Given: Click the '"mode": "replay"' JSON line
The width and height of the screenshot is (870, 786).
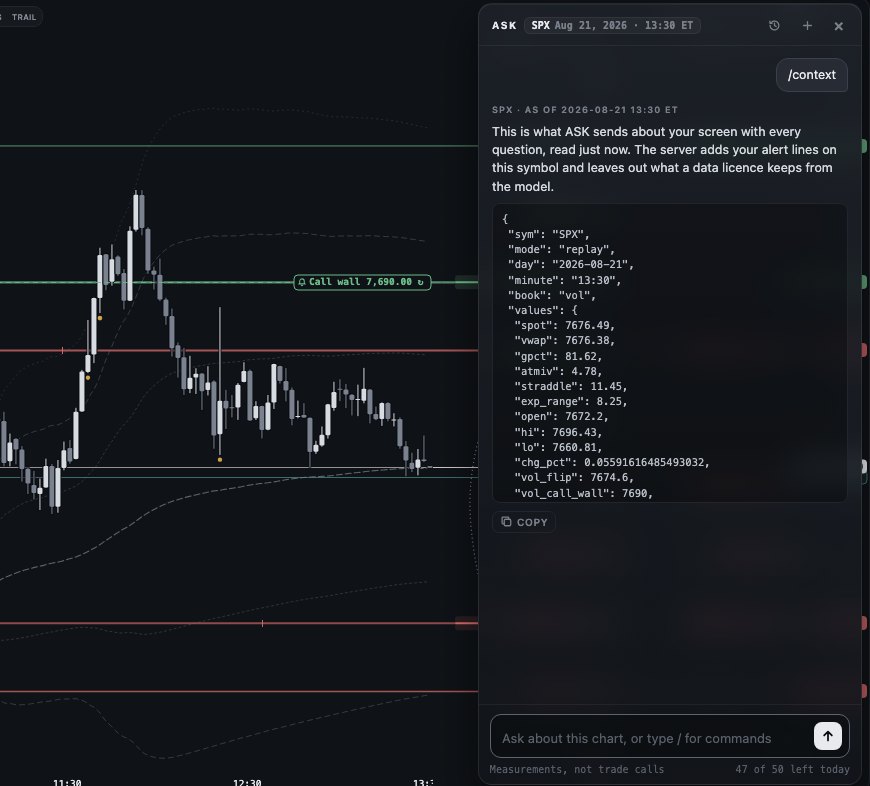Looking at the screenshot, I should coord(561,250).
